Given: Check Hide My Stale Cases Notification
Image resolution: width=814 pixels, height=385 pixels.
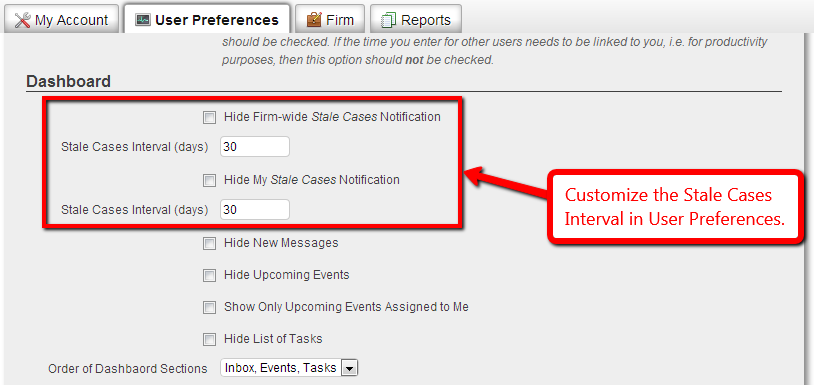Looking at the screenshot, I should point(209,181).
